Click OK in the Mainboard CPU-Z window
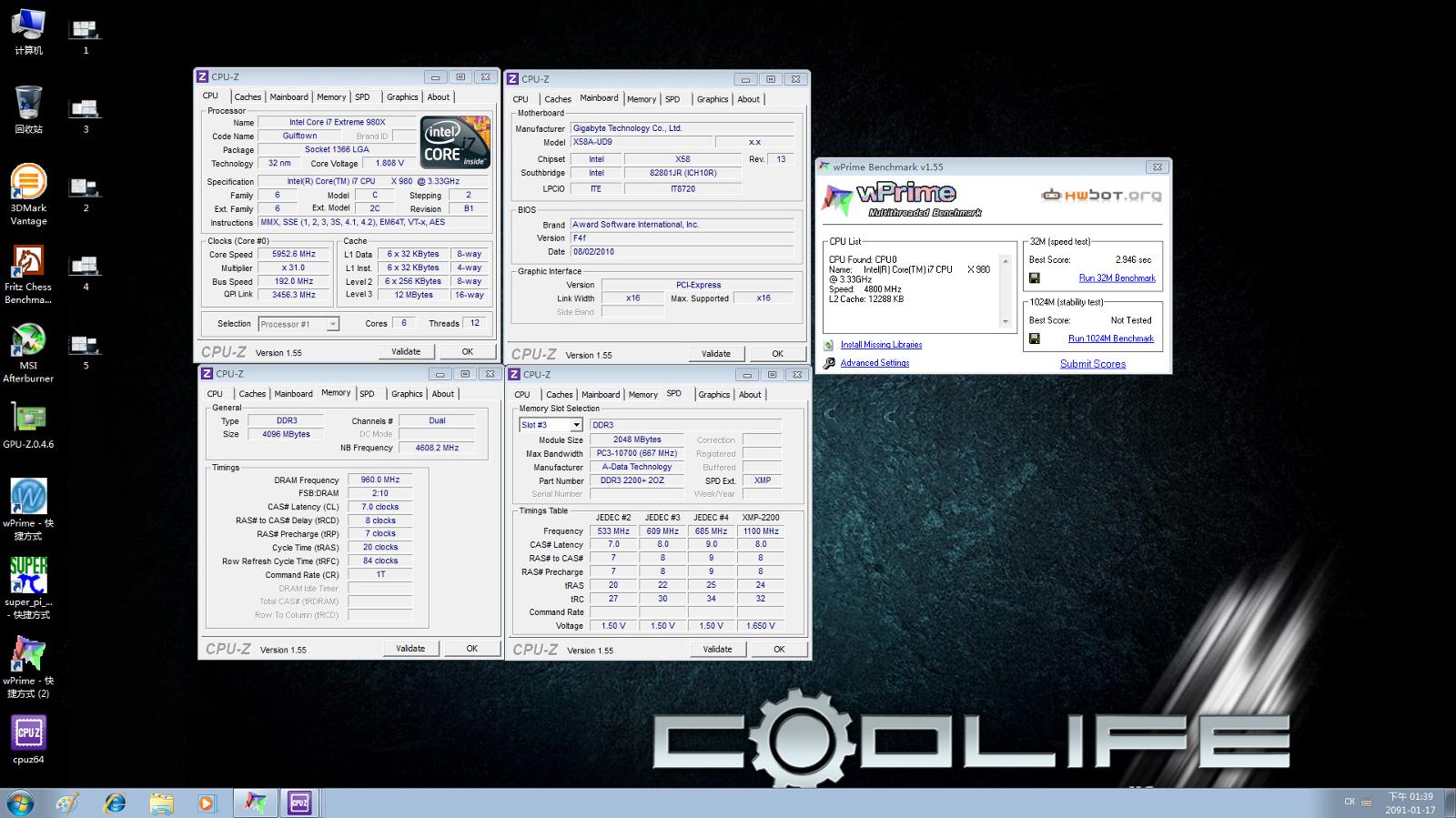Image resolution: width=1456 pixels, height=818 pixels. click(x=777, y=354)
